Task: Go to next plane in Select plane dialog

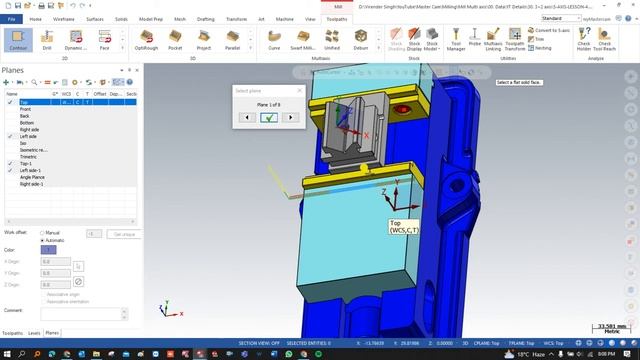Action: [x=291, y=118]
